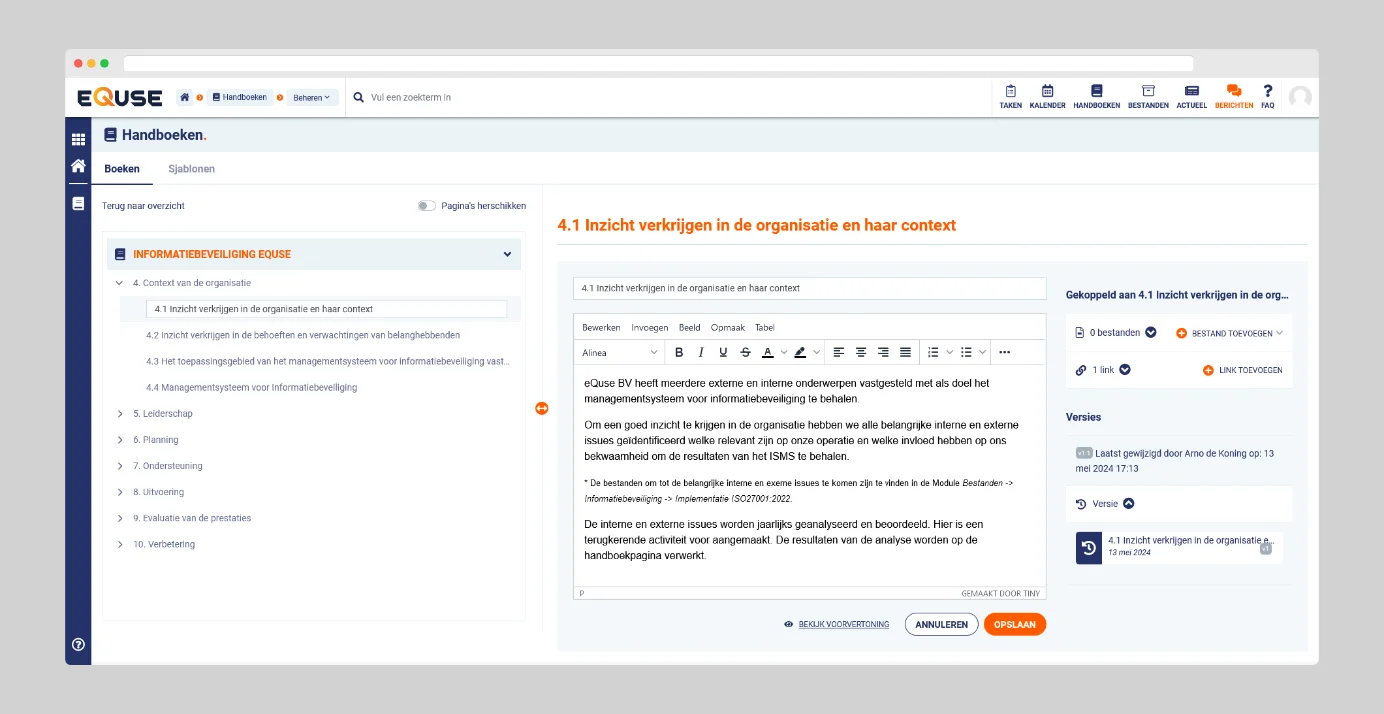Open the Taken icon in top navigation
Viewport: 1384px width, 714px height.
(1010, 96)
